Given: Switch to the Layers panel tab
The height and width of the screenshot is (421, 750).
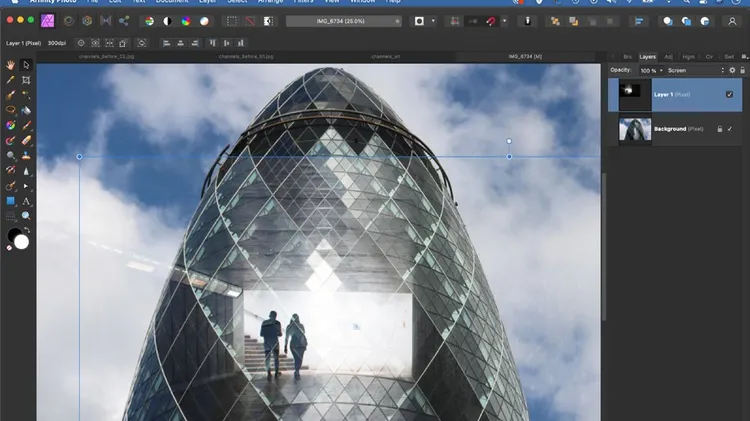Looking at the screenshot, I should click(648, 56).
